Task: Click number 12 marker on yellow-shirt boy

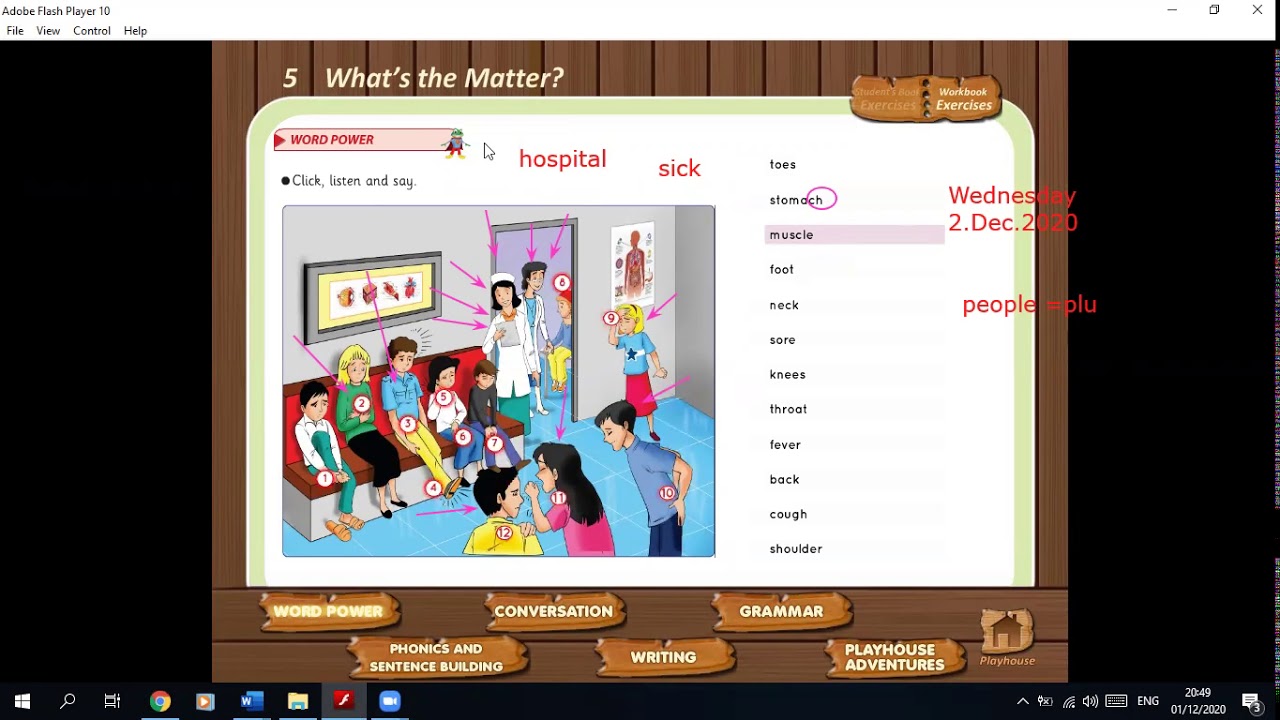Action: pyautogui.click(x=504, y=533)
